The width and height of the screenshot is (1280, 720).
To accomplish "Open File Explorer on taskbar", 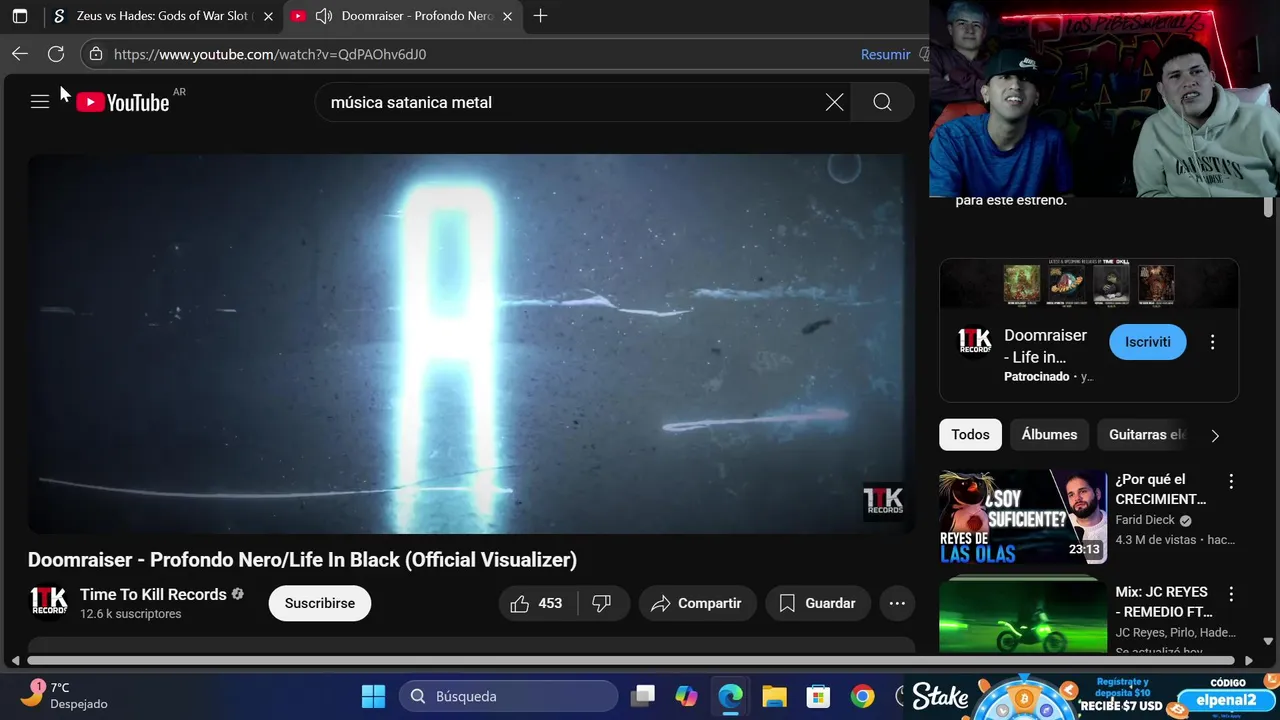I will click(774, 696).
